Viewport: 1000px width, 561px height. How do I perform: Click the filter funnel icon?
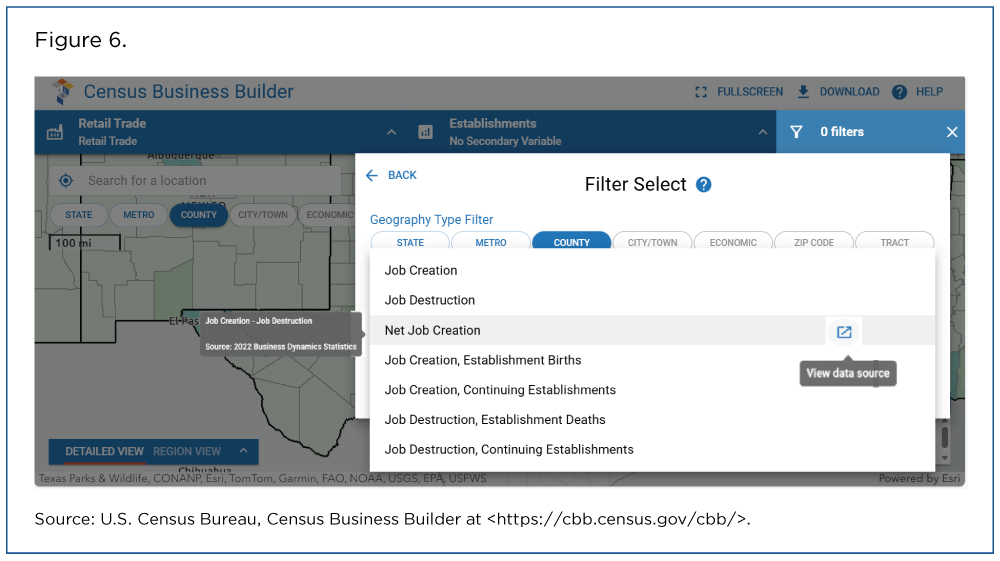point(796,132)
